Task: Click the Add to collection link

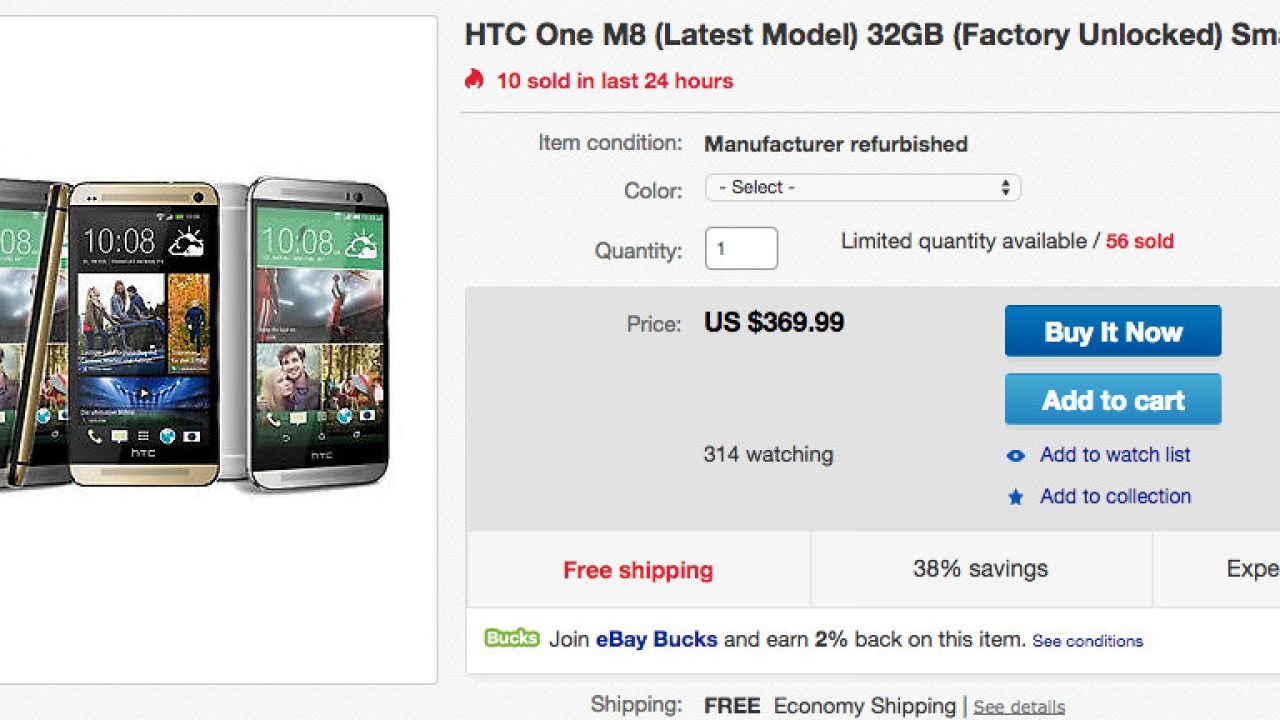Action: pyautogui.click(x=1115, y=496)
